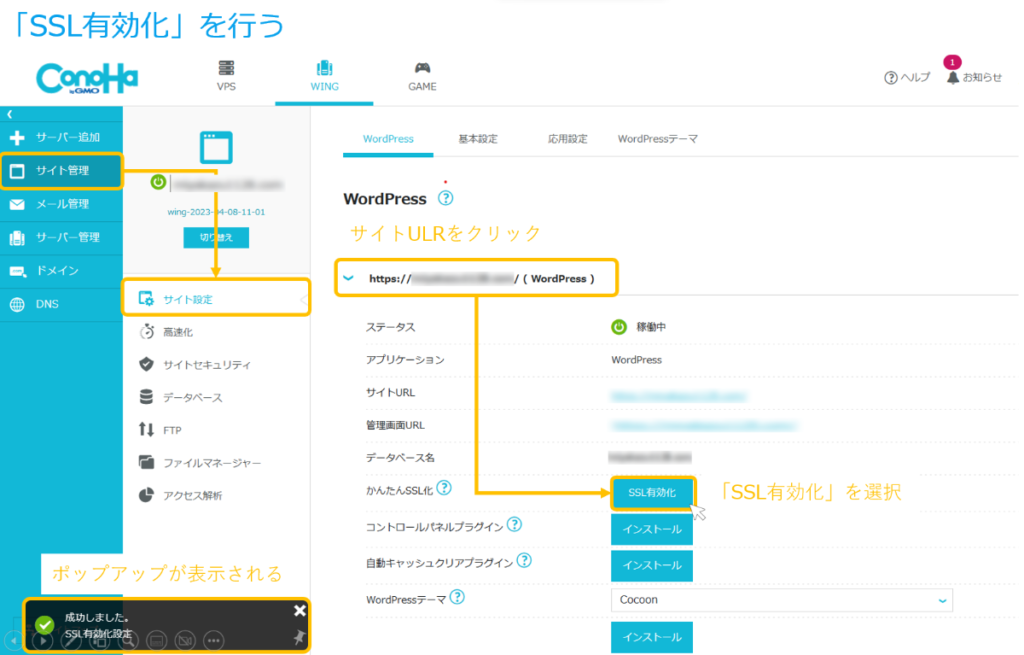
Task: Click the globe icon for DNS
Action: (18, 304)
